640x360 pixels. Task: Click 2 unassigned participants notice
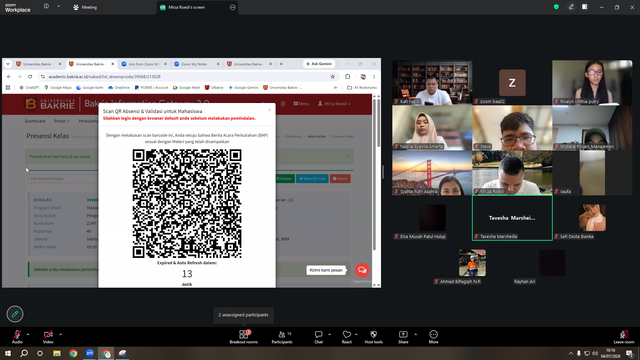[243, 315]
